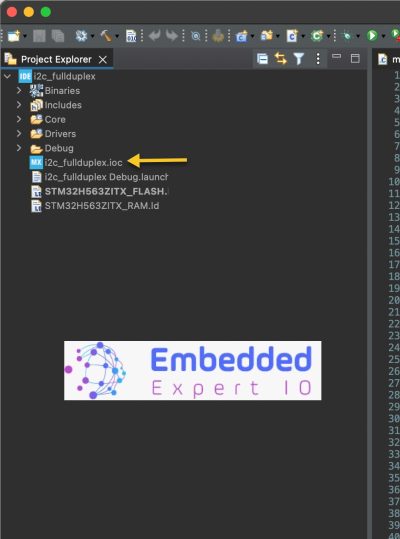Expand the Binaries folder
Image resolution: width=400 pixels, height=539 pixels.
coord(19,90)
